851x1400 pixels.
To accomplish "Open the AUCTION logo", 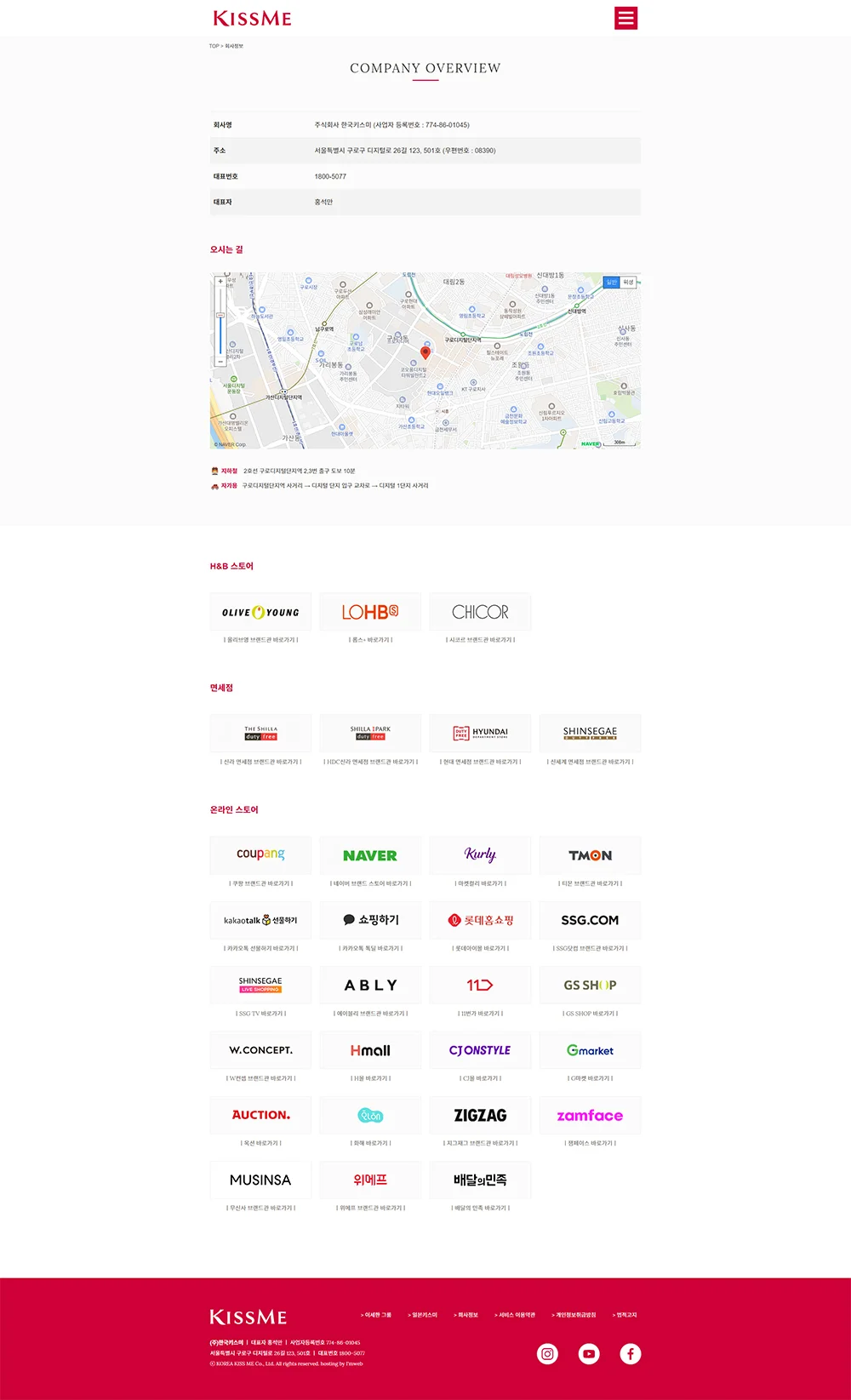I will pyautogui.click(x=260, y=1115).
